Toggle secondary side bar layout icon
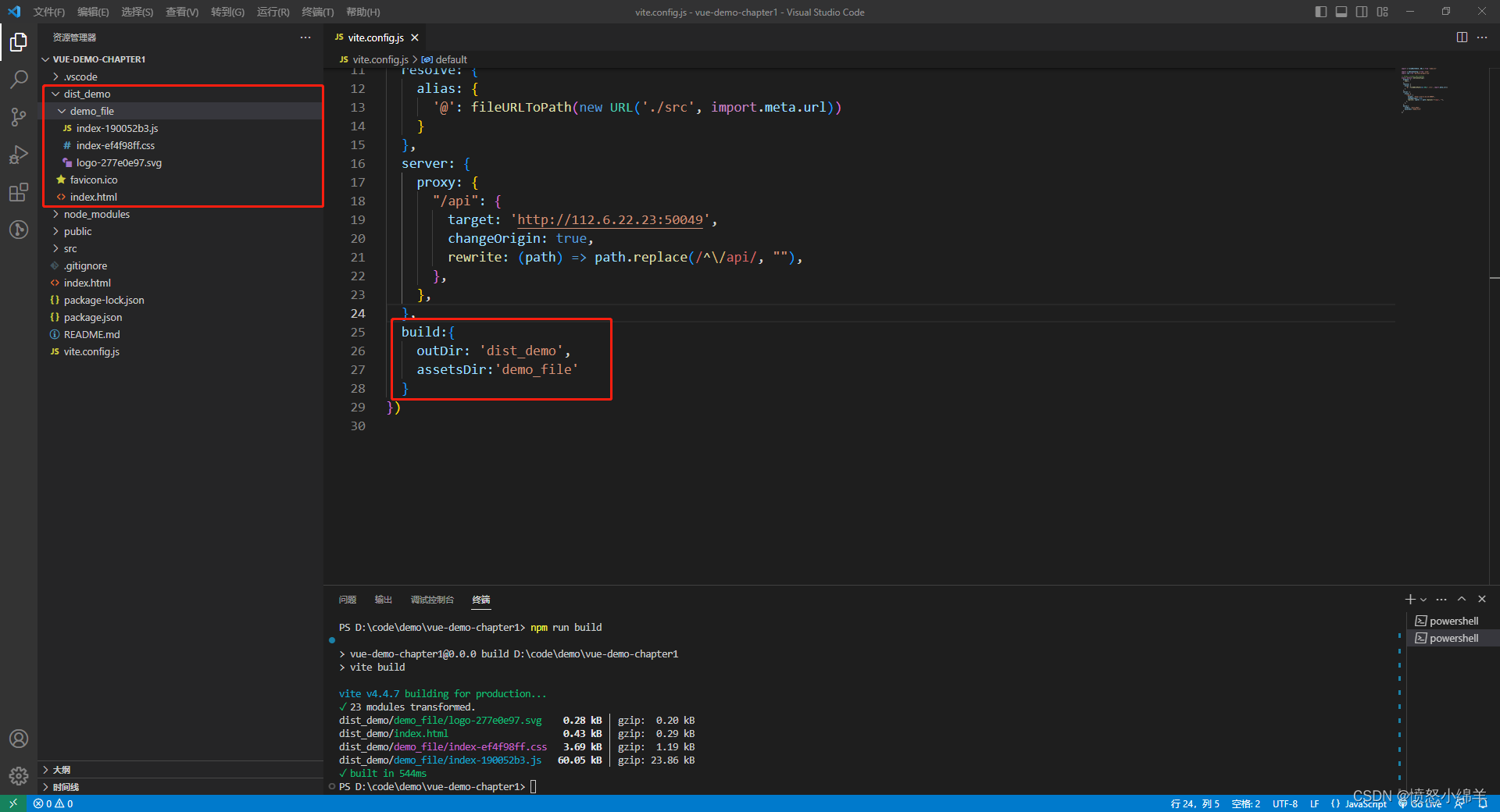1500x812 pixels. [x=1362, y=12]
